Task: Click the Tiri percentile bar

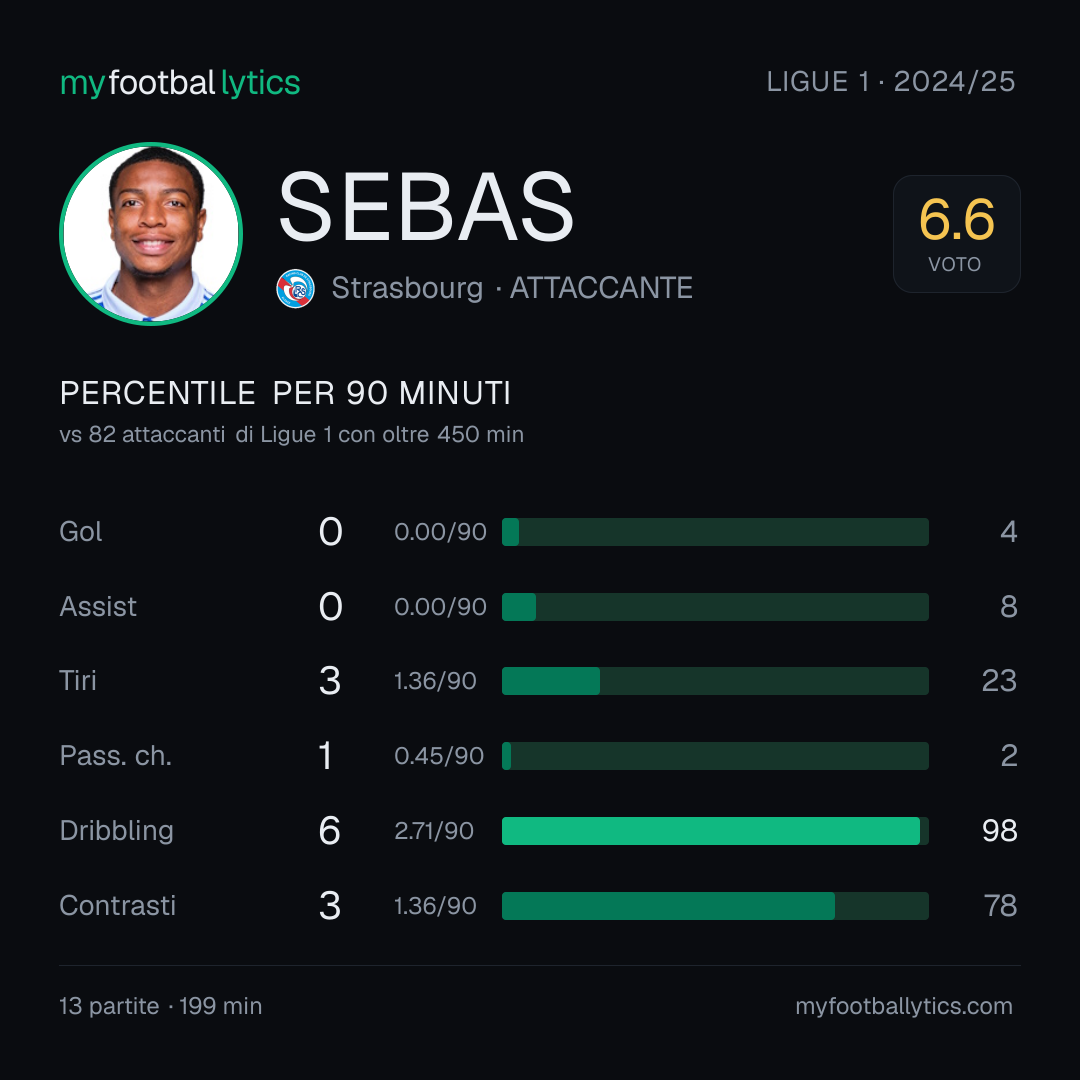Action: coord(715,681)
